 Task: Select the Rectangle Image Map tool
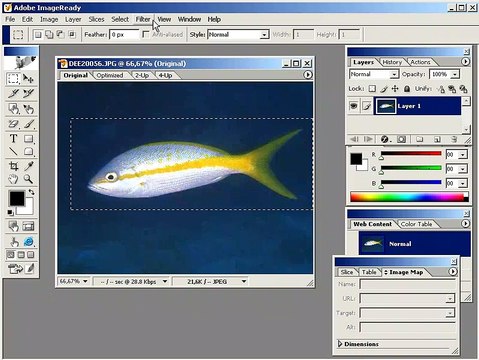[x=13, y=108]
